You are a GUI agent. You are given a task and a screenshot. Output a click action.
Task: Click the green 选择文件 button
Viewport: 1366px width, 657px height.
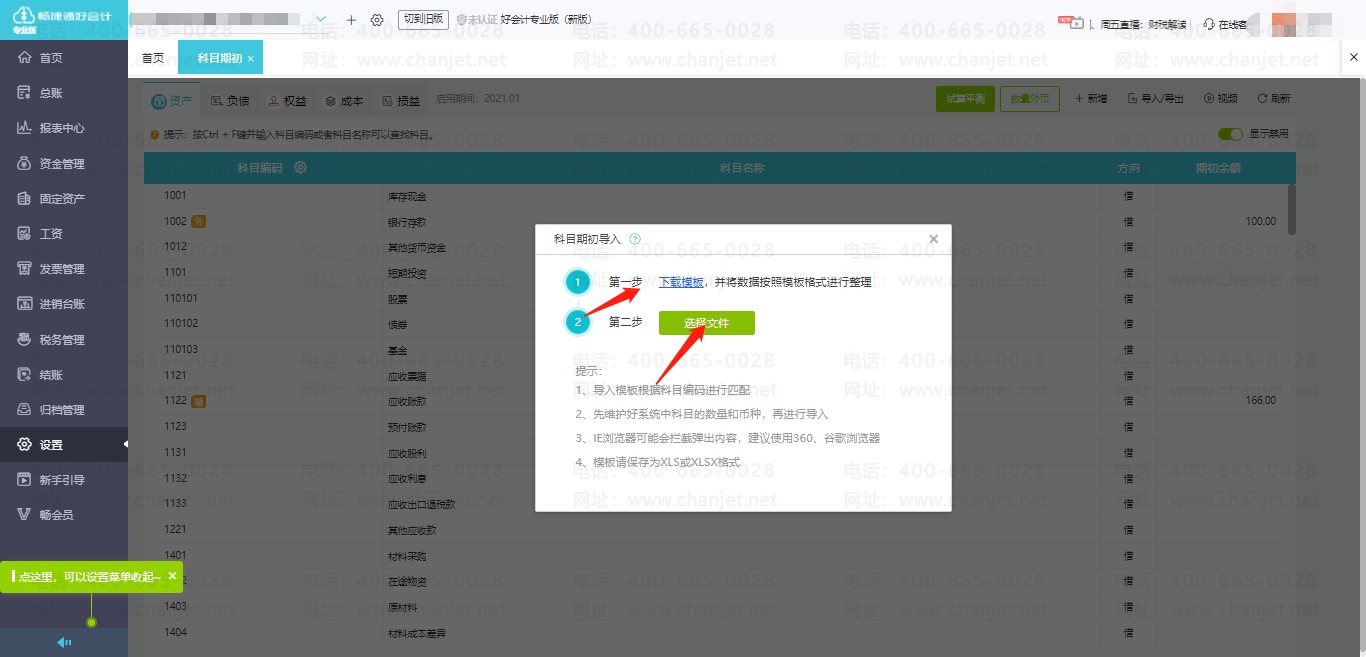point(706,323)
